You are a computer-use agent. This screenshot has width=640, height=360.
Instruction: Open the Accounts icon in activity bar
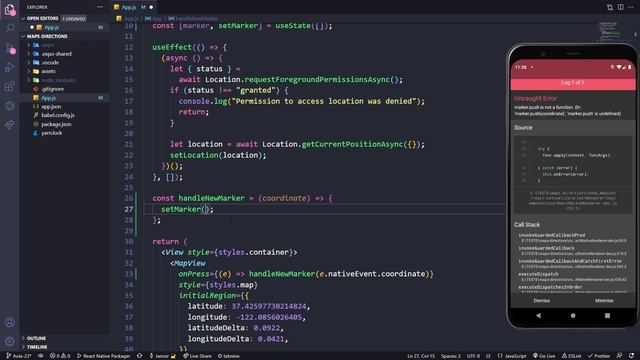click(10, 322)
